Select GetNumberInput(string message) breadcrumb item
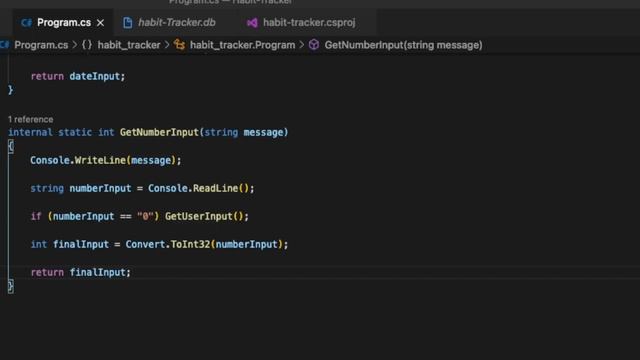The height and width of the screenshot is (360, 640). [x=403, y=45]
